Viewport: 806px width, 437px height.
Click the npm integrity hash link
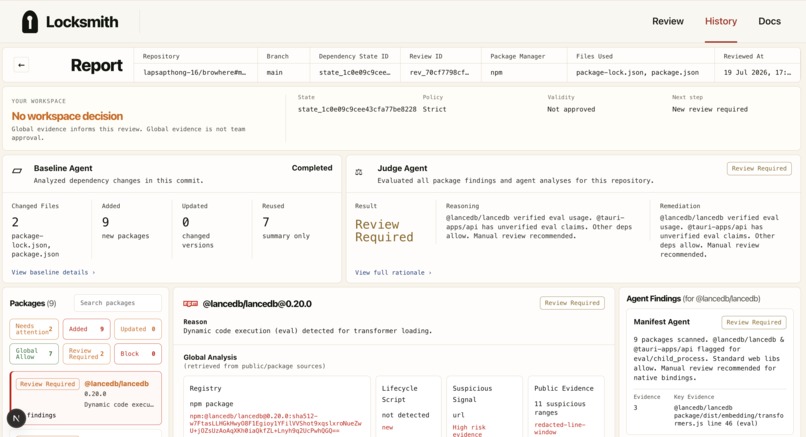point(276,423)
